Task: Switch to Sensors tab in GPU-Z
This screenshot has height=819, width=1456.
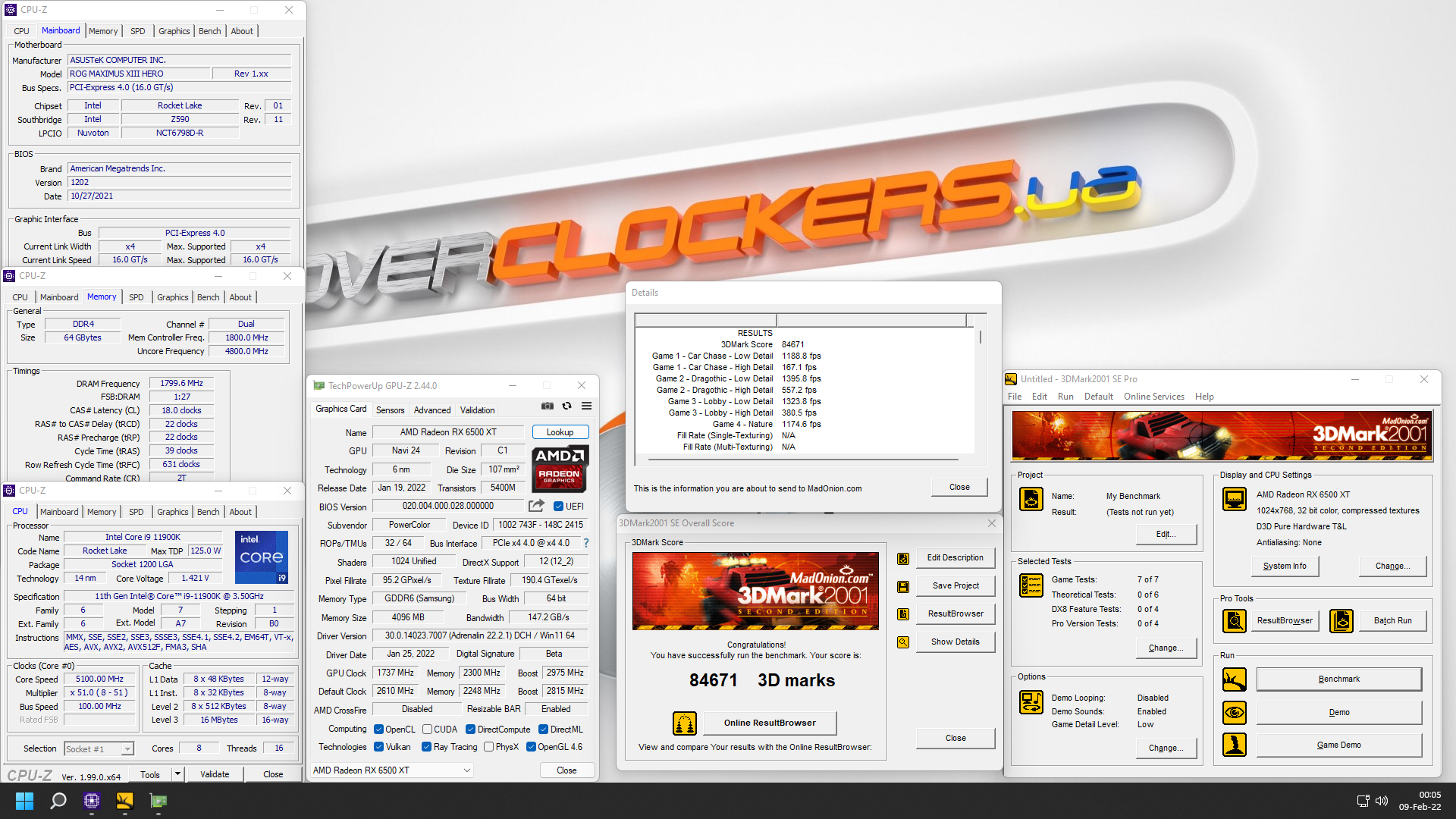Action: click(390, 410)
